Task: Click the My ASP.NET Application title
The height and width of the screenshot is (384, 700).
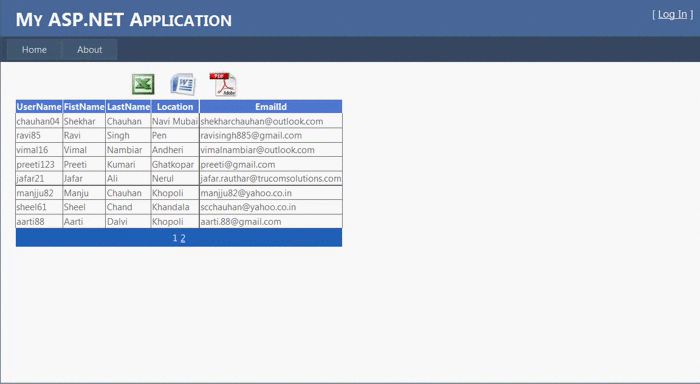Action: [x=124, y=20]
